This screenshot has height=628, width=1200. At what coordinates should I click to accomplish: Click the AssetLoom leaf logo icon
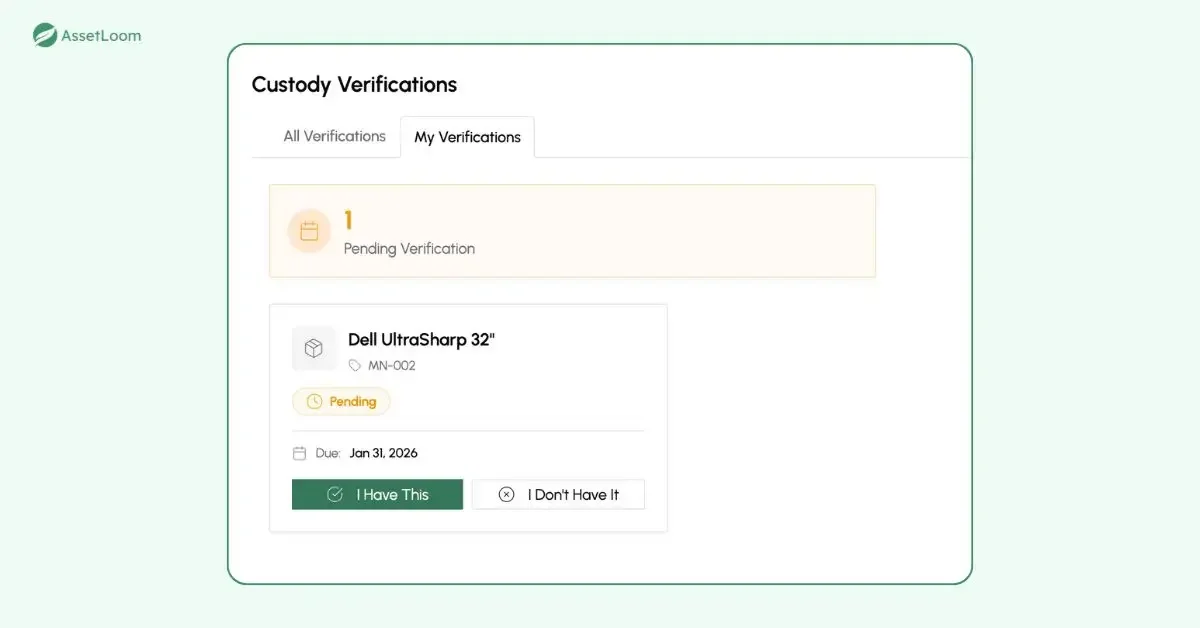point(45,36)
